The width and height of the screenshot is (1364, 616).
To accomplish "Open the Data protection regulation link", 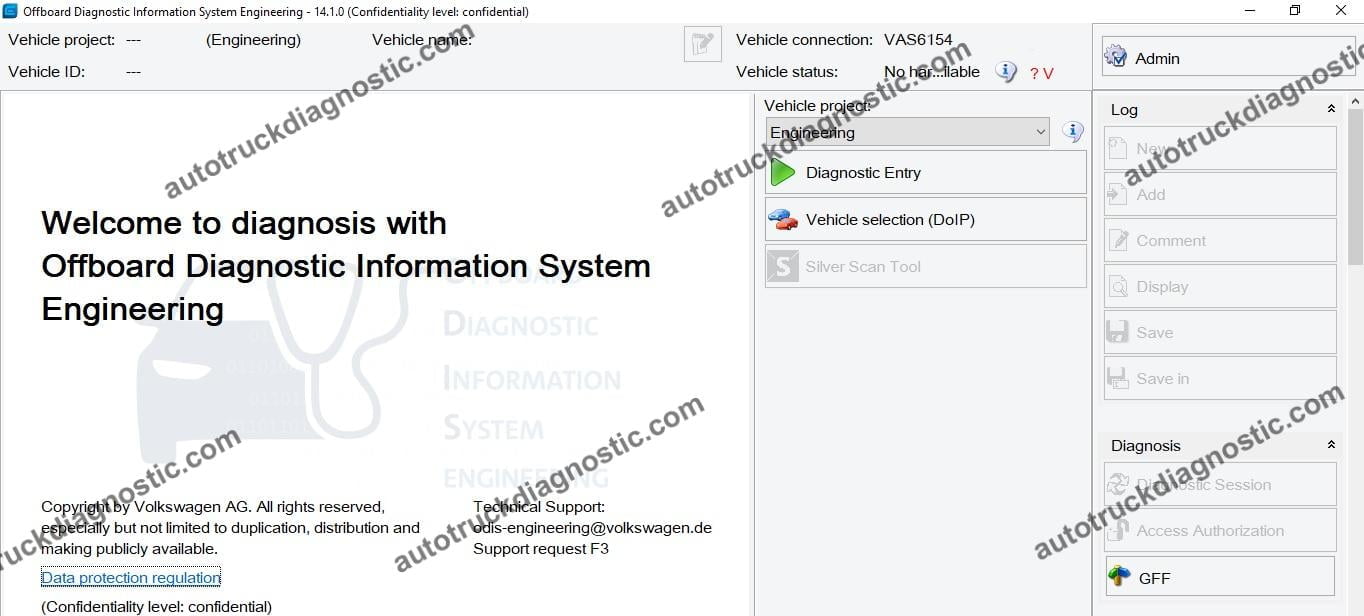I will click(x=130, y=577).
